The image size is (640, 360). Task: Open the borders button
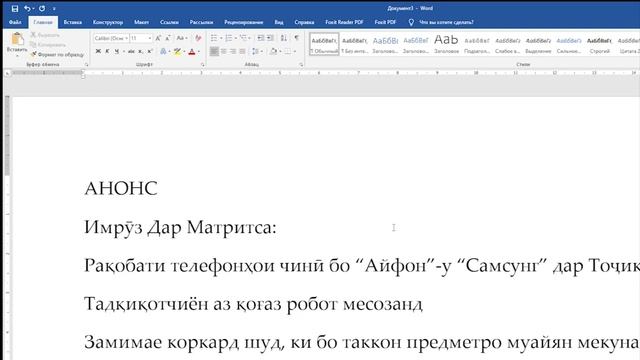[x=288, y=51]
